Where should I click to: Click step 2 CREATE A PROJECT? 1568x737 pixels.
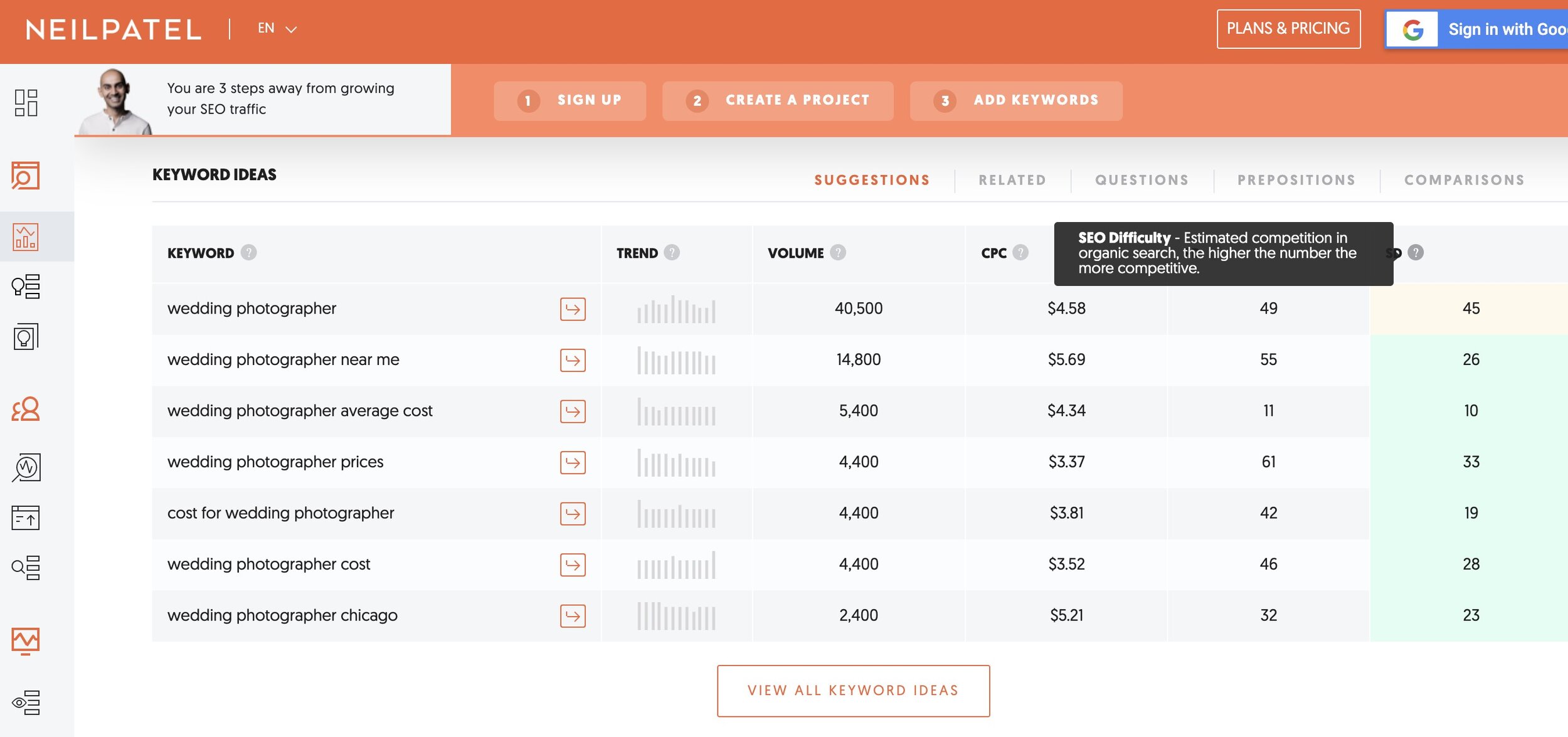coord(777,100)
